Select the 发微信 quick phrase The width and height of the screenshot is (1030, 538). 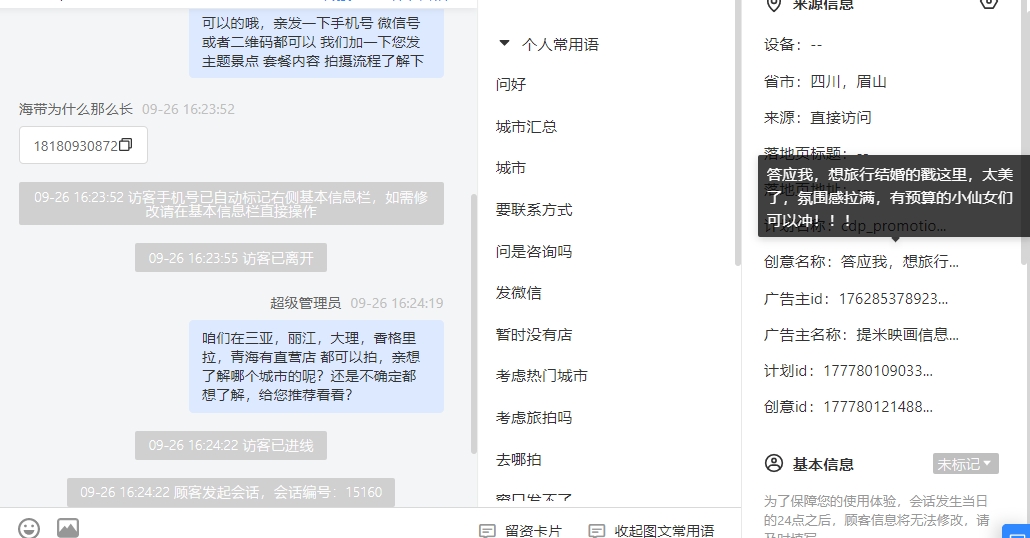(x=519, y=293)
